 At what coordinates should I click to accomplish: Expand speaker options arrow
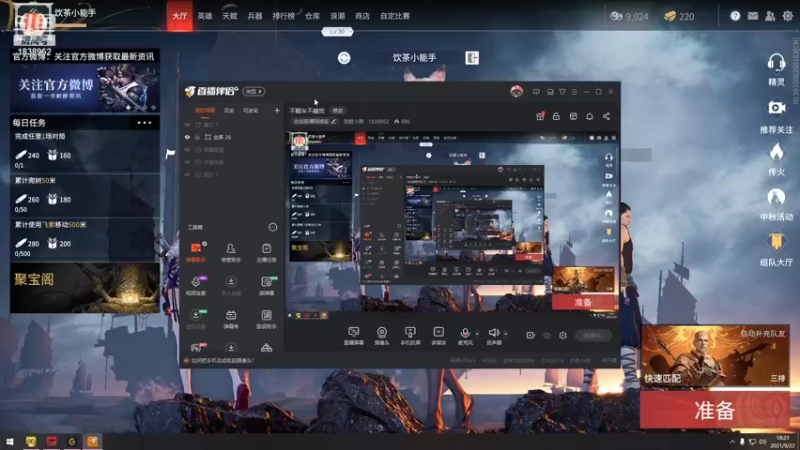click(506, 334)
